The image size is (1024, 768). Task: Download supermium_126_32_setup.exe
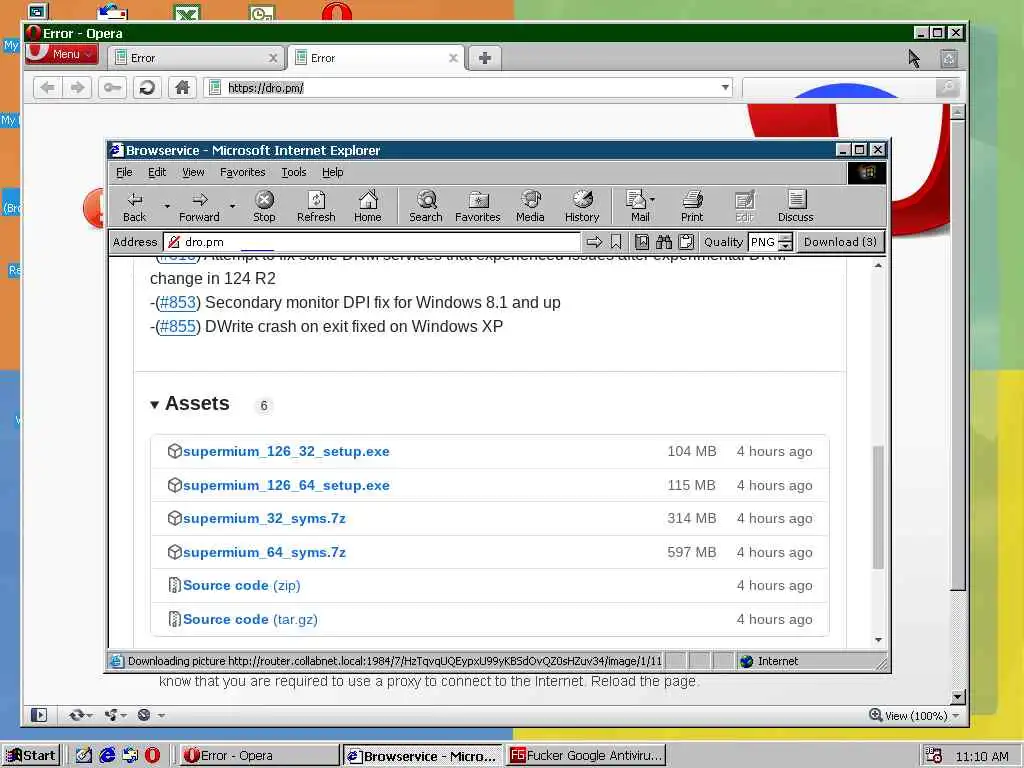tap(286, 451)
